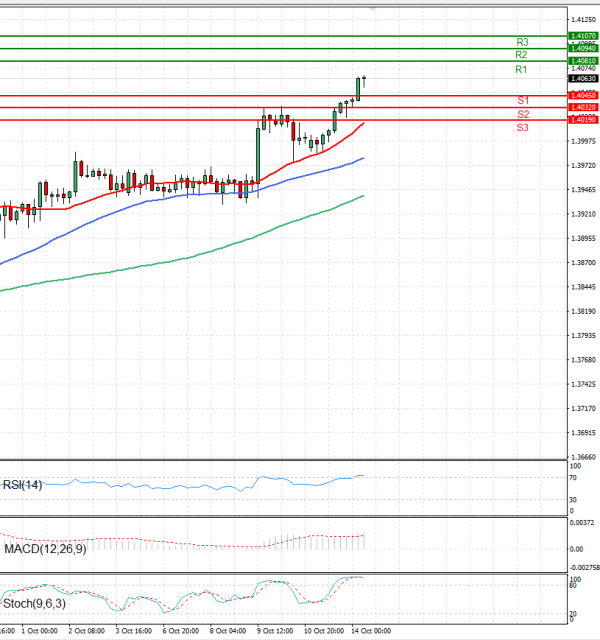Click the black 1.40630 current price tag

tap(583, 78)
